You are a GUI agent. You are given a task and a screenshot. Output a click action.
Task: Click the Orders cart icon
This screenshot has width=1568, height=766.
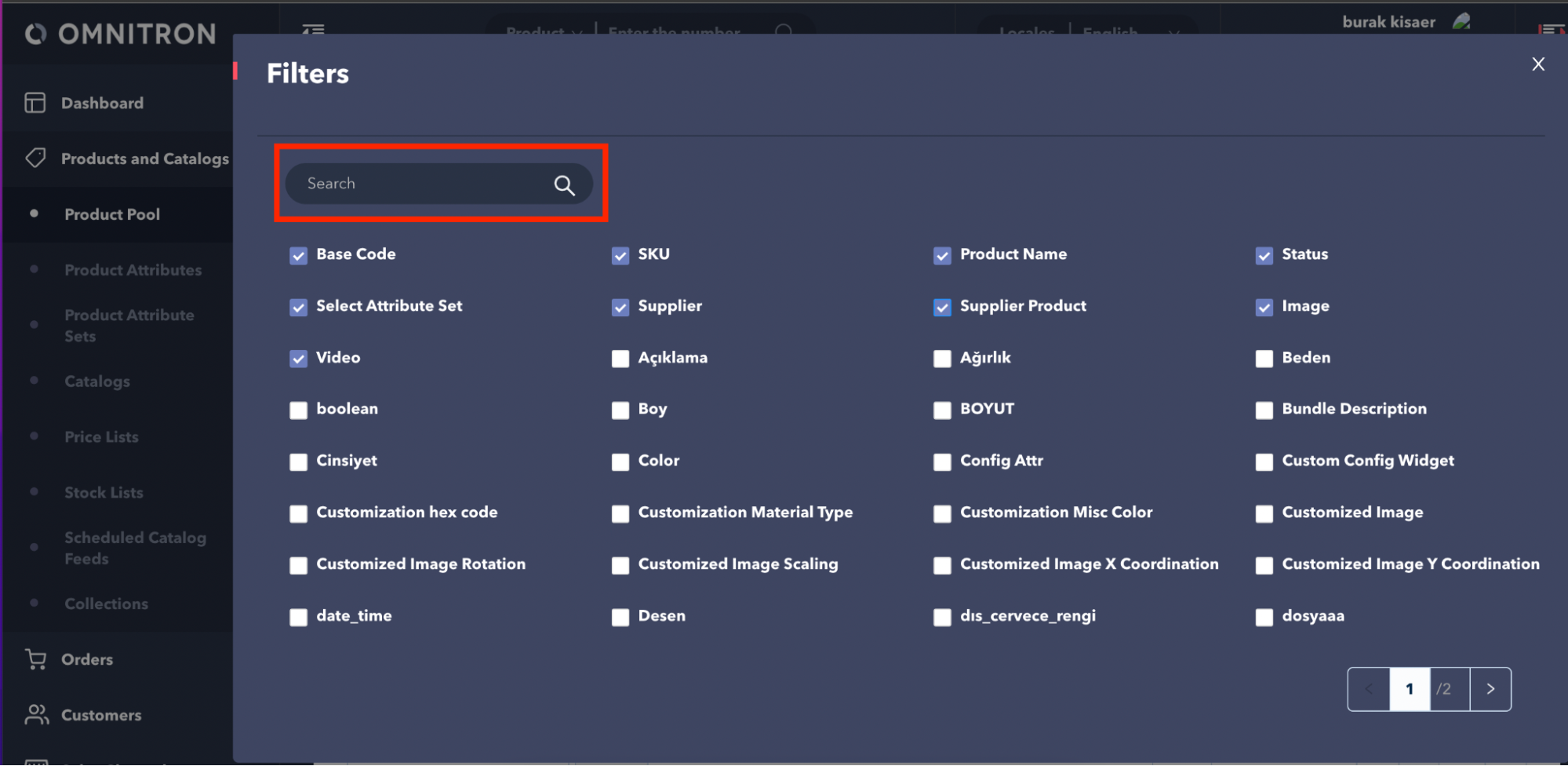tap(35, 659)
